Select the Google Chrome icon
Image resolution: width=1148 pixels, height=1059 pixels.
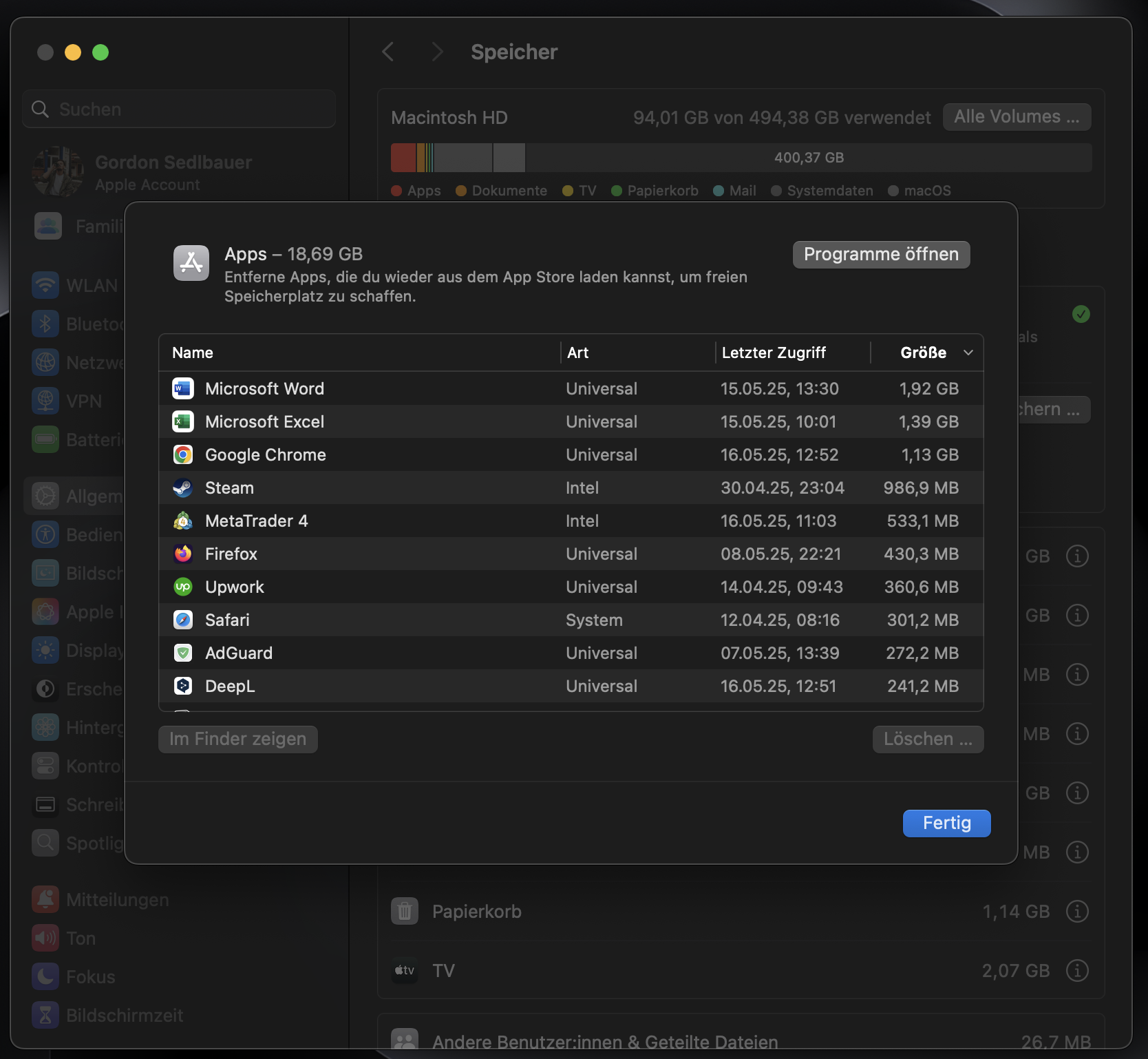coord(182,454)
